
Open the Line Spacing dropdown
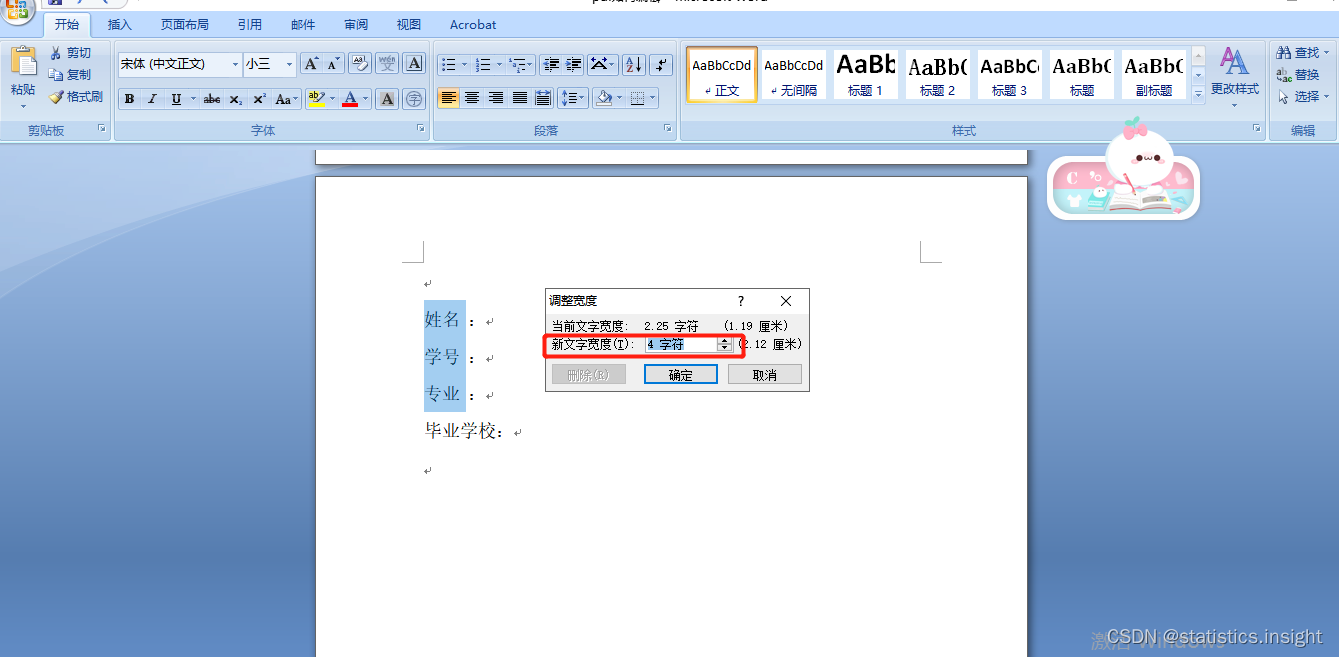click(573, 98)
